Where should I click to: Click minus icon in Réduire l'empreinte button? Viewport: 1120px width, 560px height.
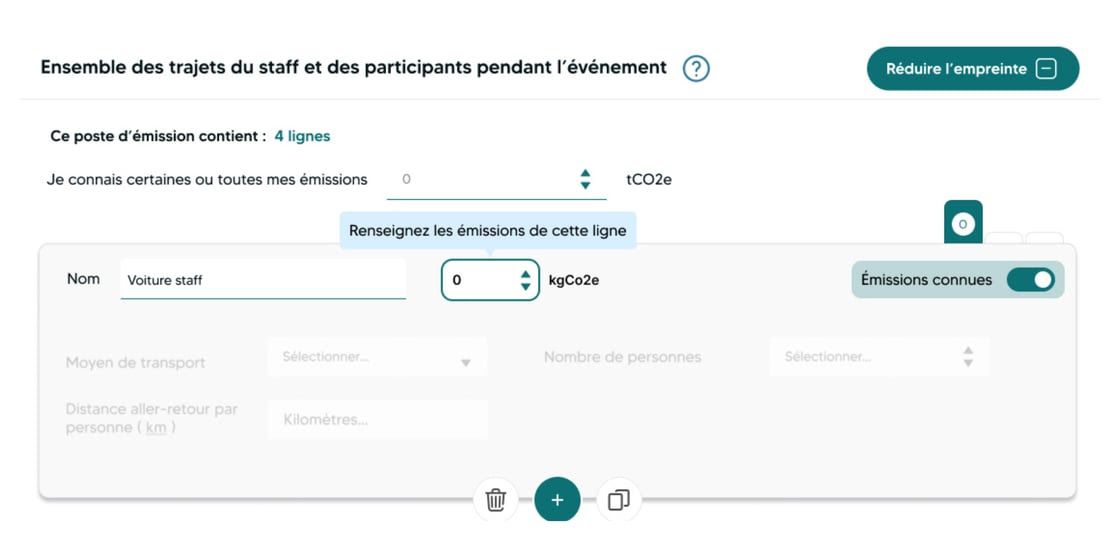(1046, 69)
